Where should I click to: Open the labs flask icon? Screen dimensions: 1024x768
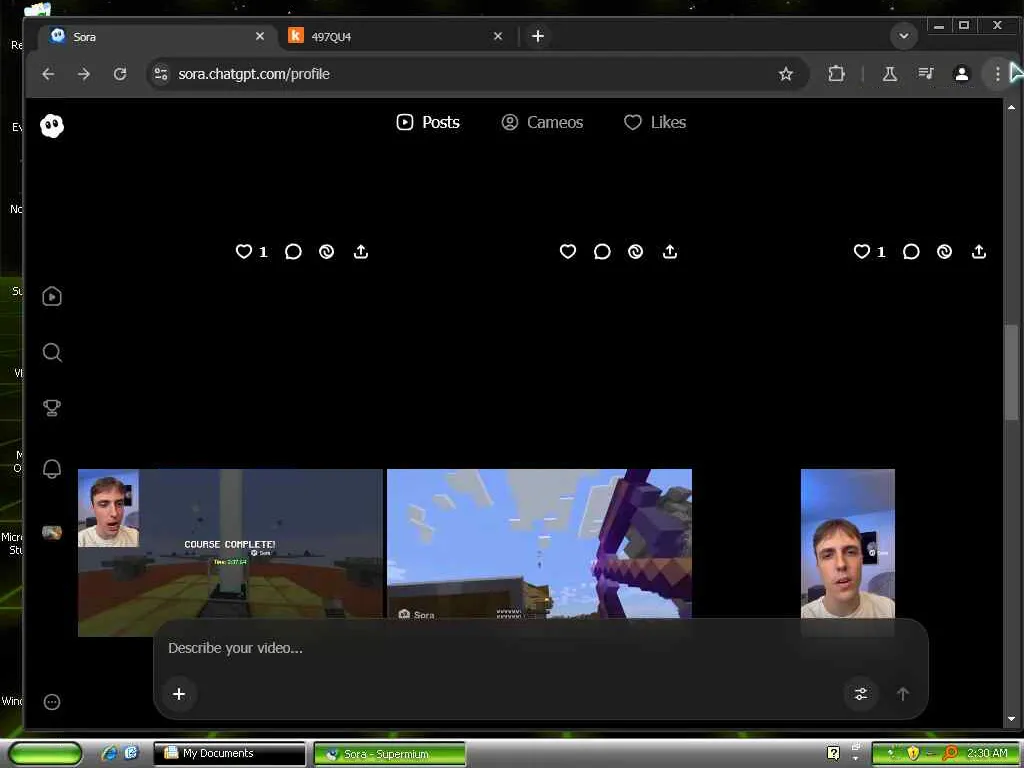889,74
